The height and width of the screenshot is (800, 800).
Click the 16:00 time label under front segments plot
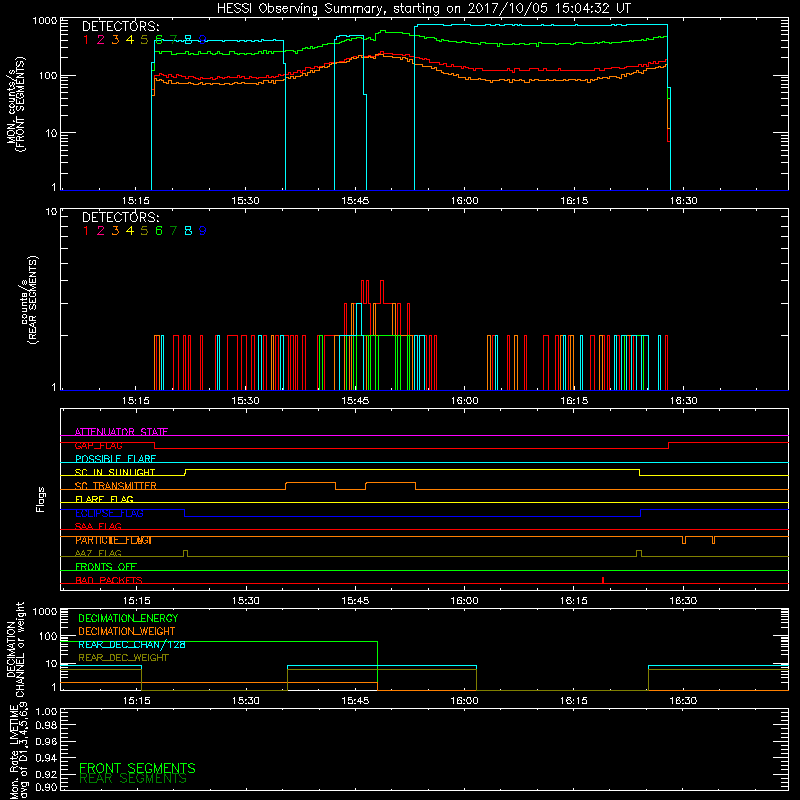point(464,201)
